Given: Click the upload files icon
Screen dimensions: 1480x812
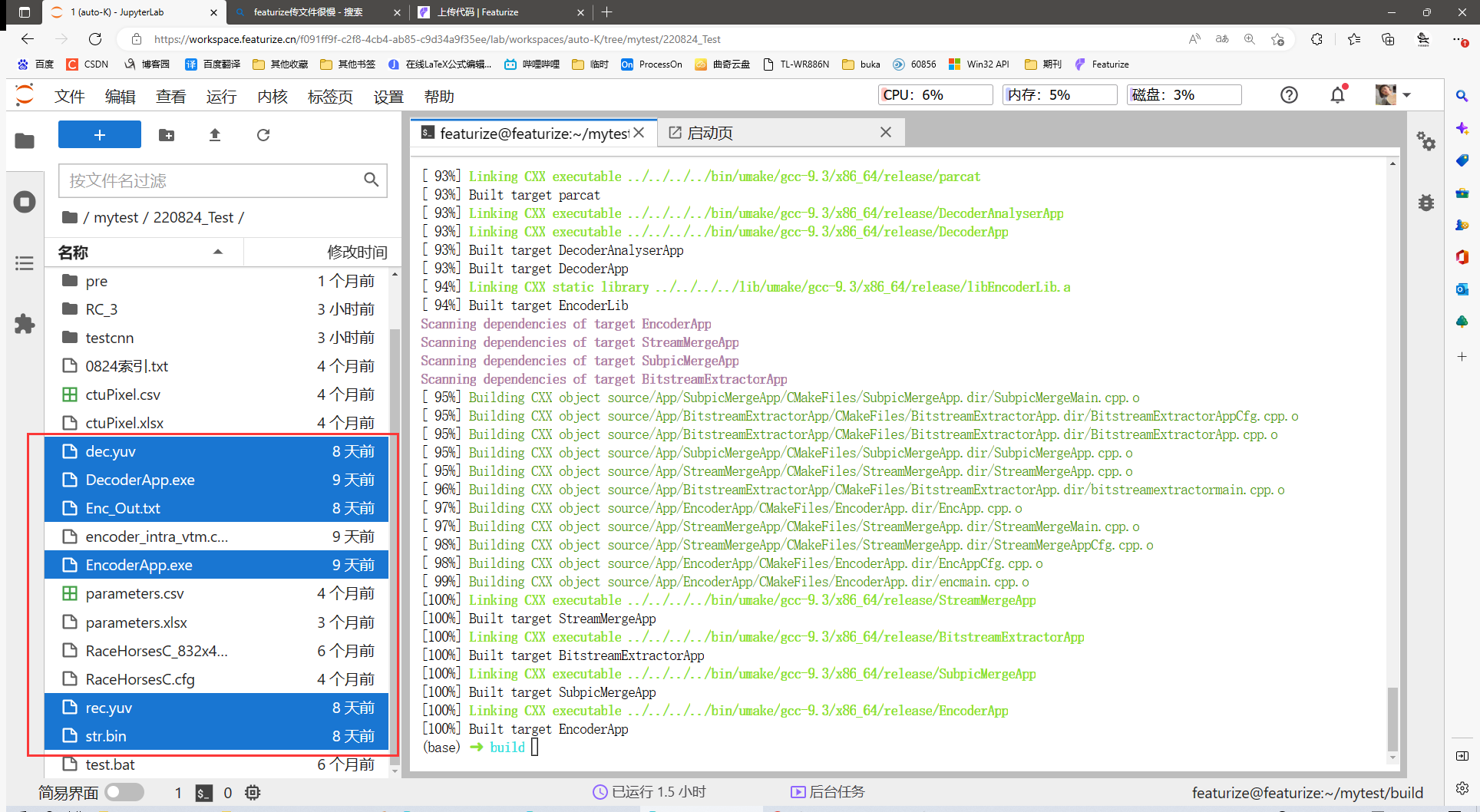Looking at the screenshot, I should tap(215, 135).
